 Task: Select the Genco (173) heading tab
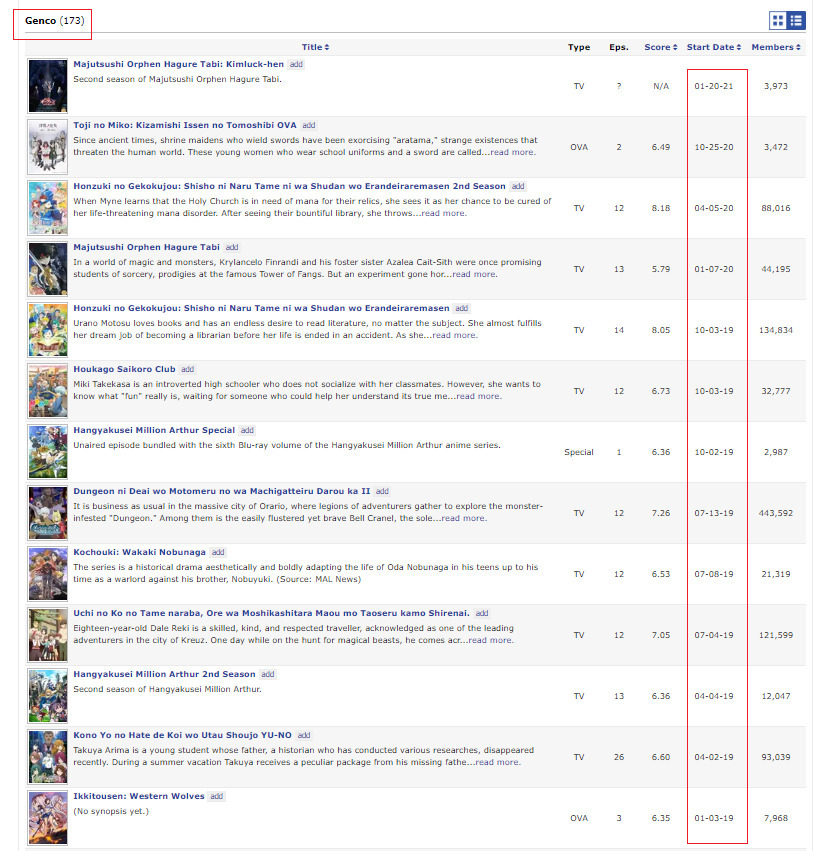click(53, 21)
